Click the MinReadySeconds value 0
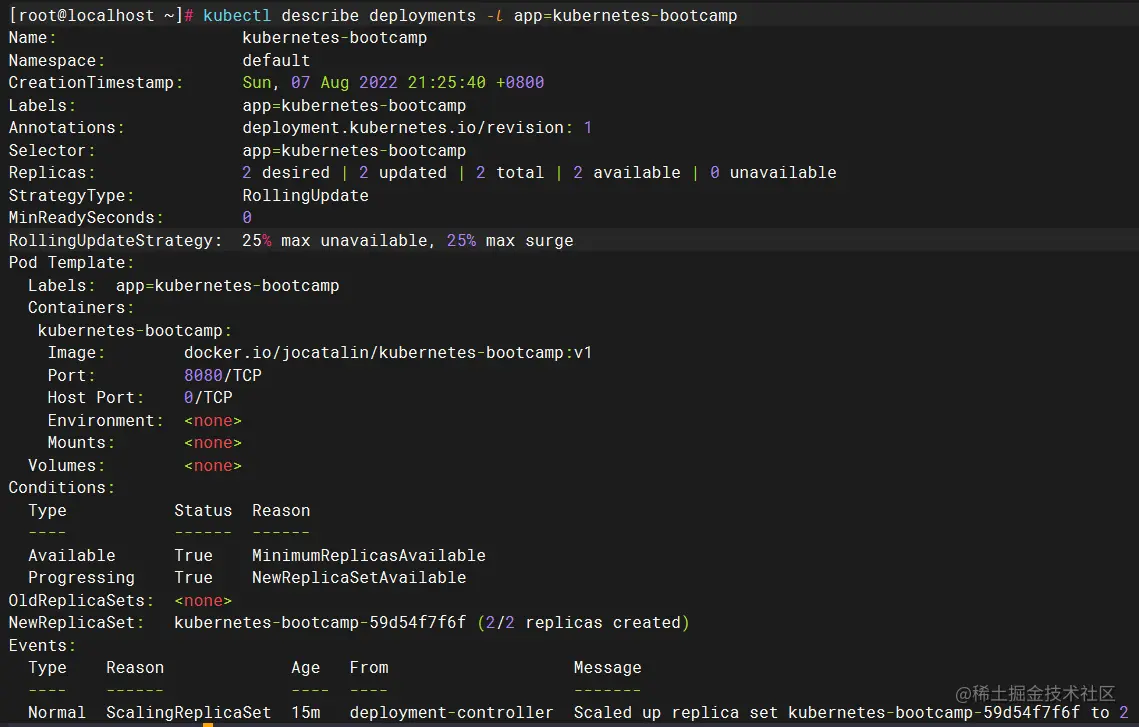This screenshot has width=1139, height=727. pyautogui.click(x=247, y=218)
